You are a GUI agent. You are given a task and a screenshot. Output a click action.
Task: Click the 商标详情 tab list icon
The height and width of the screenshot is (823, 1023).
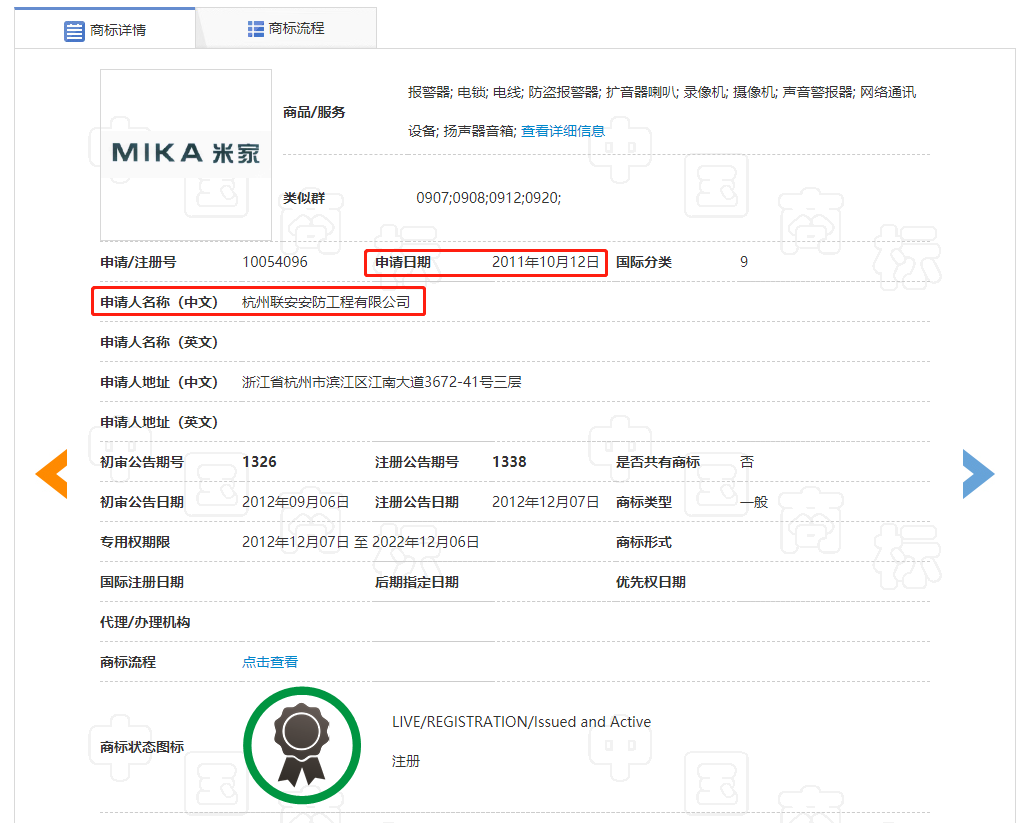pyautogui.click(x=74, y=31)
